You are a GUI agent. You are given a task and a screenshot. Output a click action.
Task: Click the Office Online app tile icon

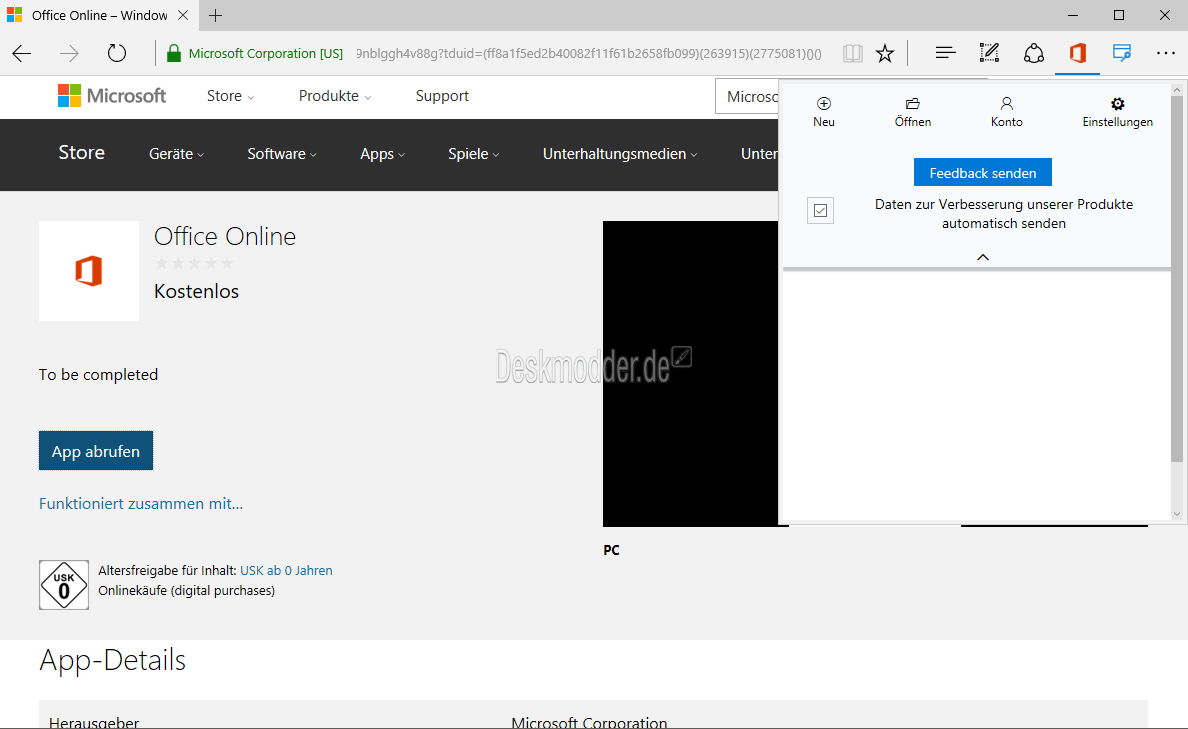[89, 271]
